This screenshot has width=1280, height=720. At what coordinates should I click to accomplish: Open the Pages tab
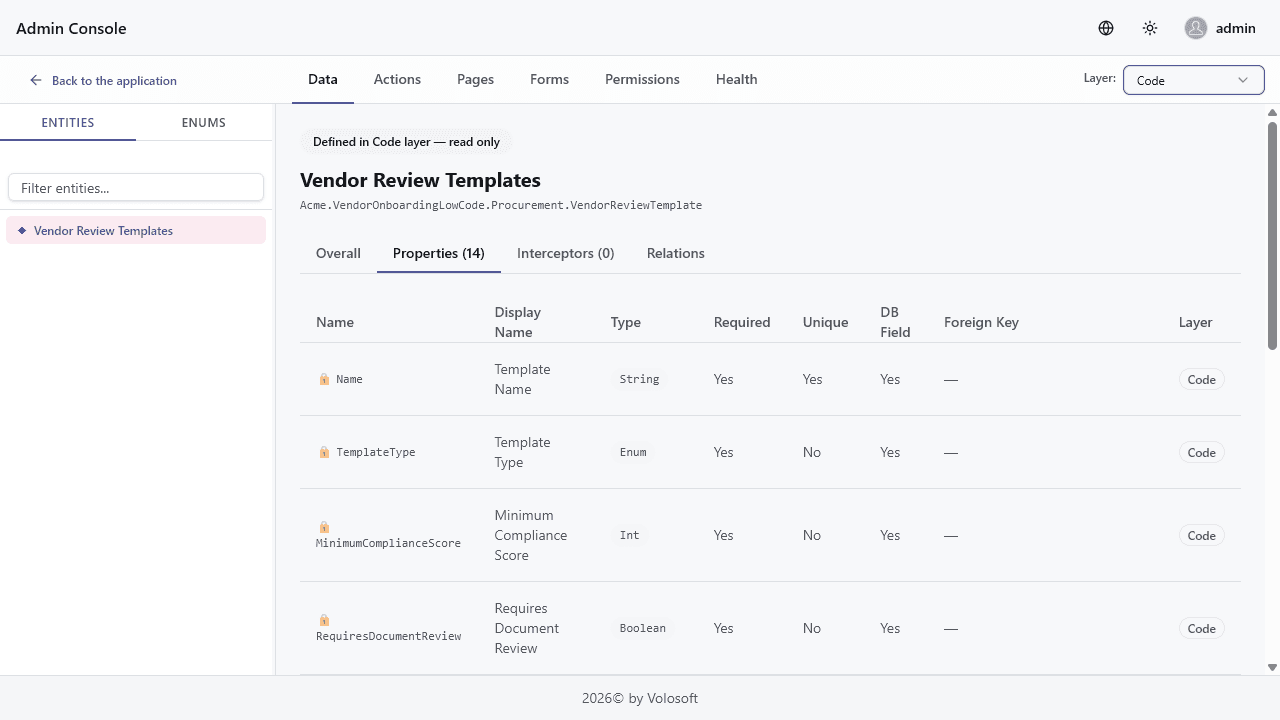point(475,79)
